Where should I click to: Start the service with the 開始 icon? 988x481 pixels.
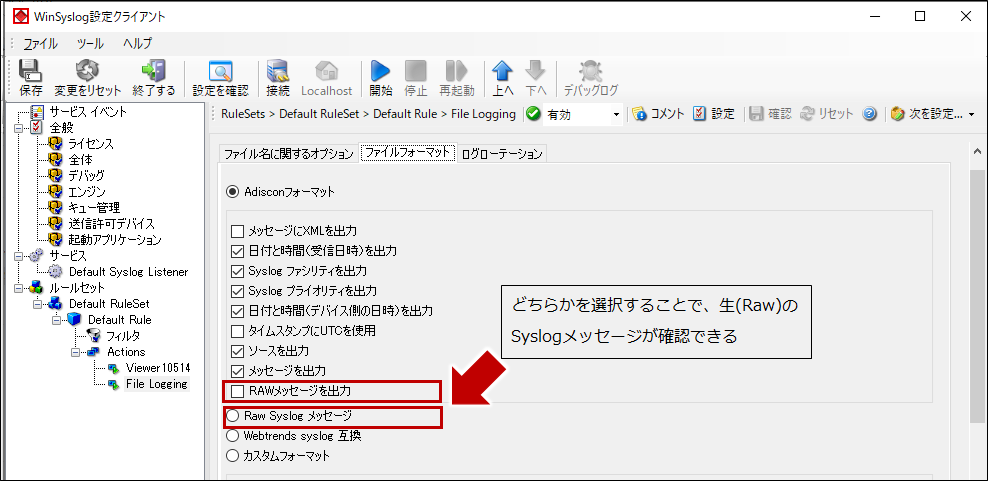click(381, 71)
